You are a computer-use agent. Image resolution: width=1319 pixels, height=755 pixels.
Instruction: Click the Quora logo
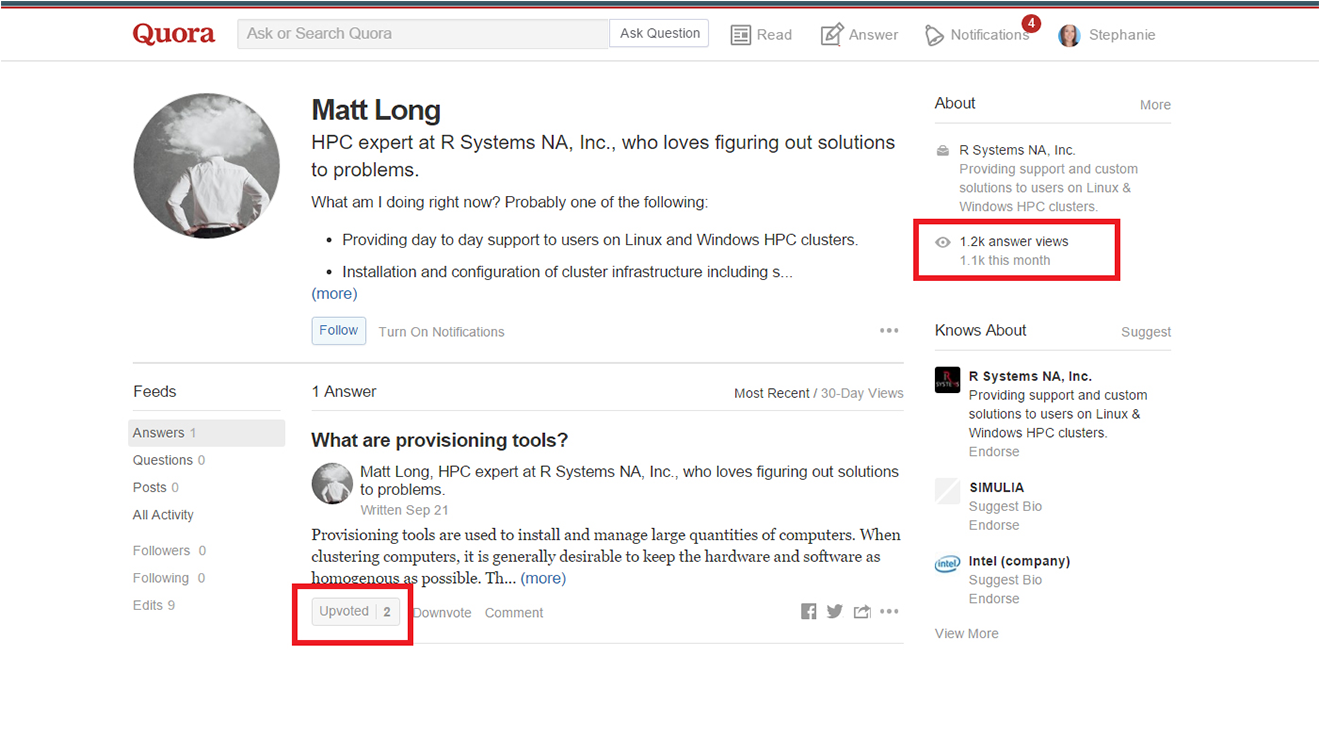coord(174,34)
